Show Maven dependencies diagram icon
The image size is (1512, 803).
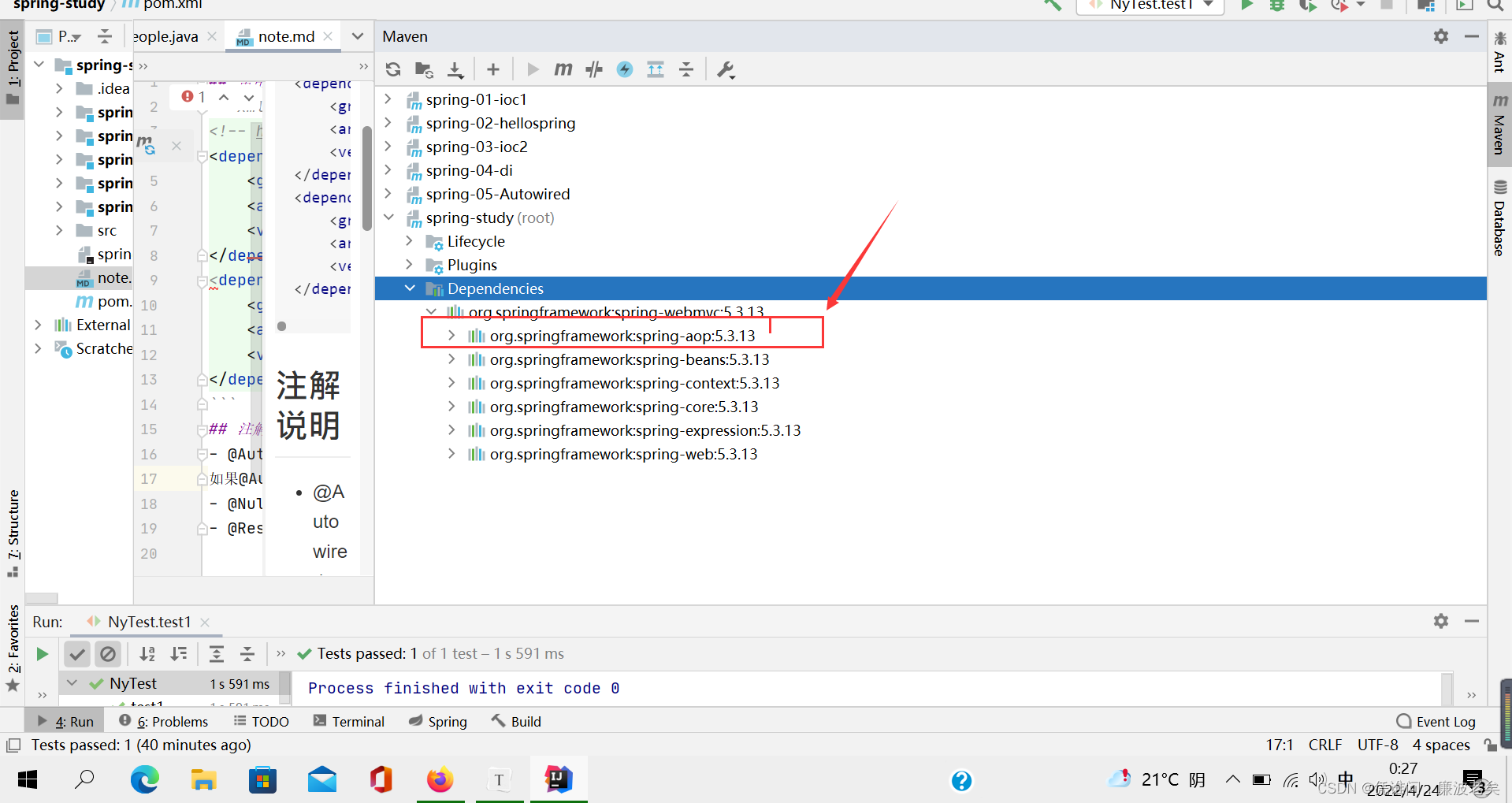[x=656, y=69]
